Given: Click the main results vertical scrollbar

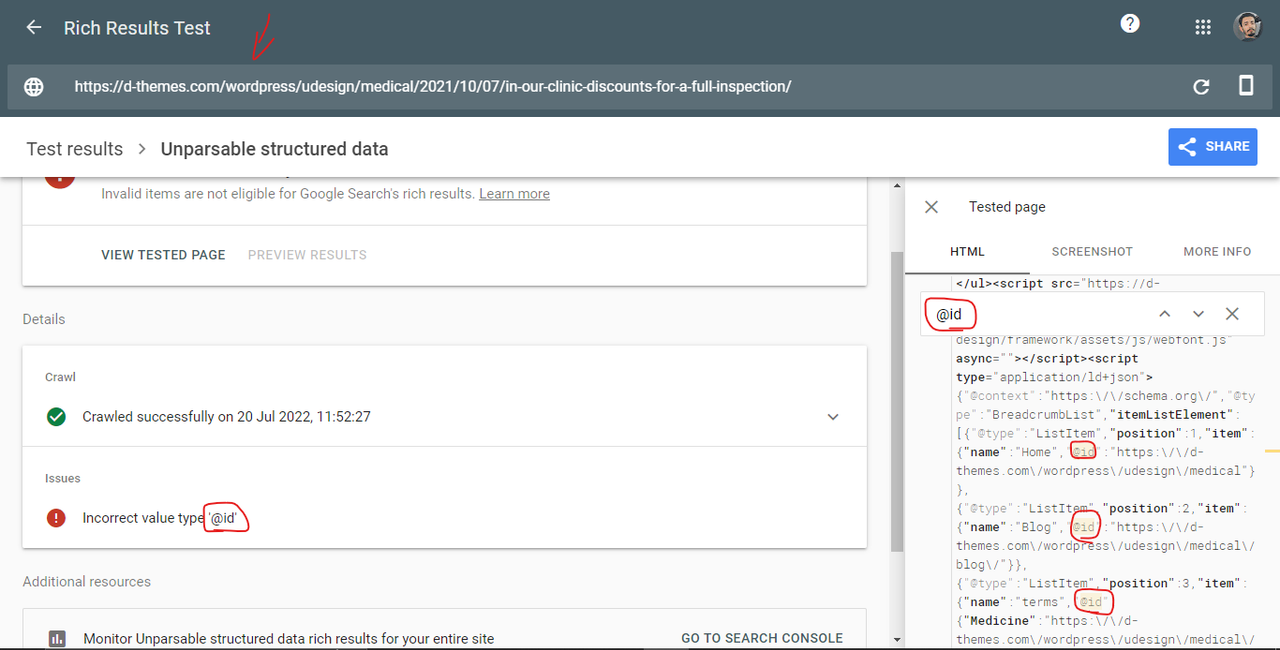Looking at the screenshot, I should tap(897, 400).
